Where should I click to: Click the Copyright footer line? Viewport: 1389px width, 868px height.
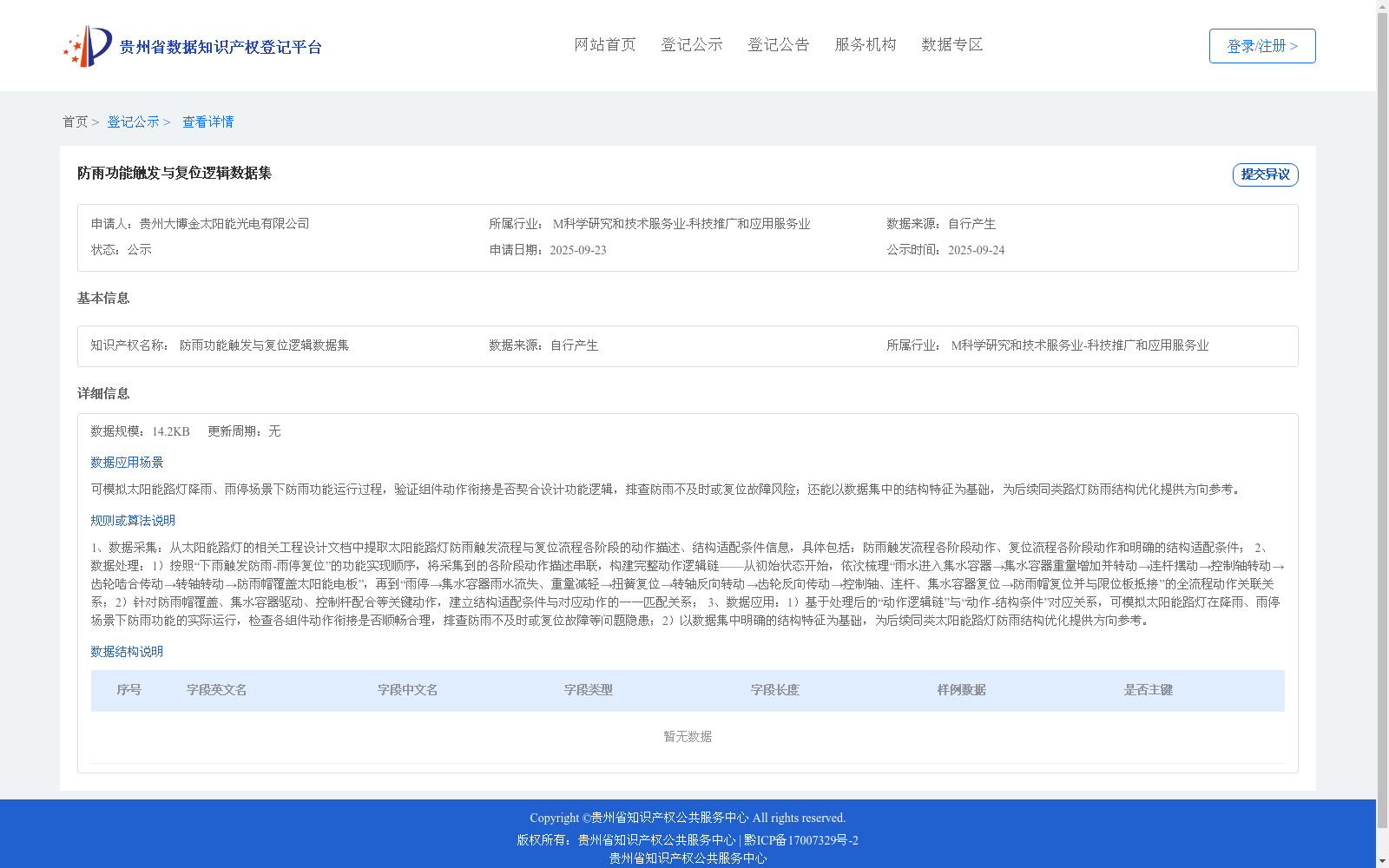(688, 818)
